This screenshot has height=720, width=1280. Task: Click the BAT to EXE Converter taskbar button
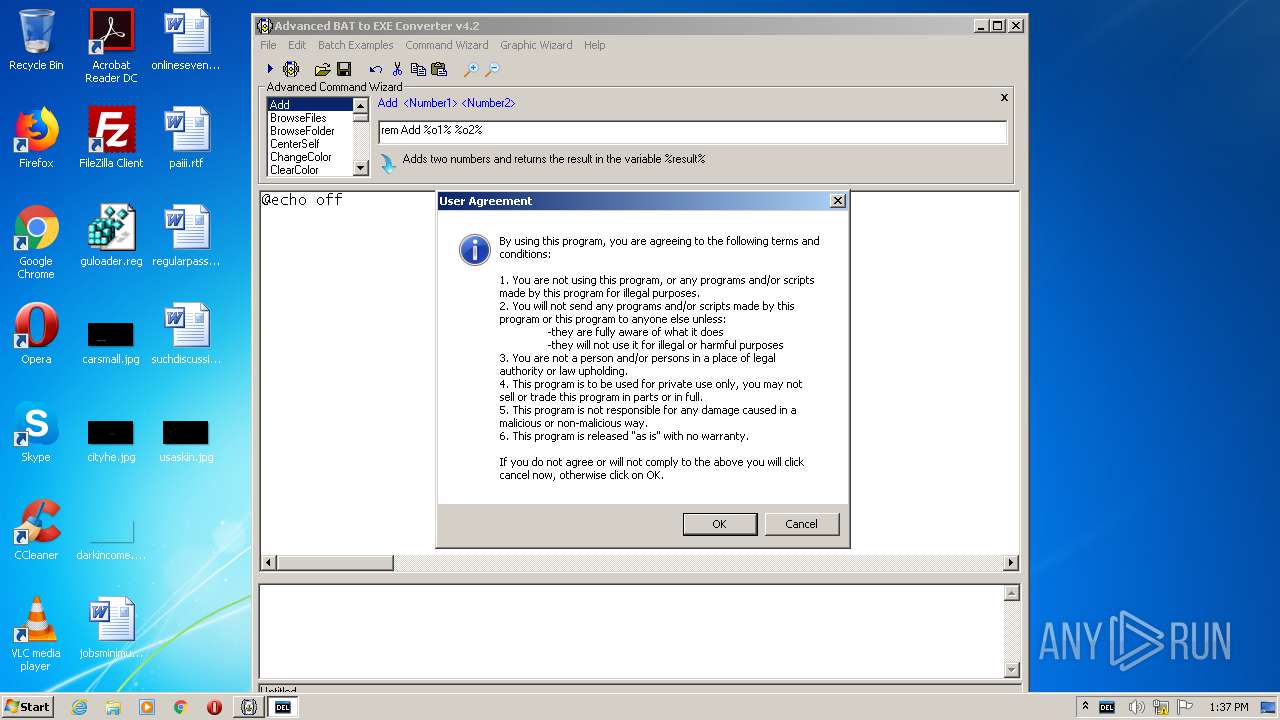pos(249,707)
